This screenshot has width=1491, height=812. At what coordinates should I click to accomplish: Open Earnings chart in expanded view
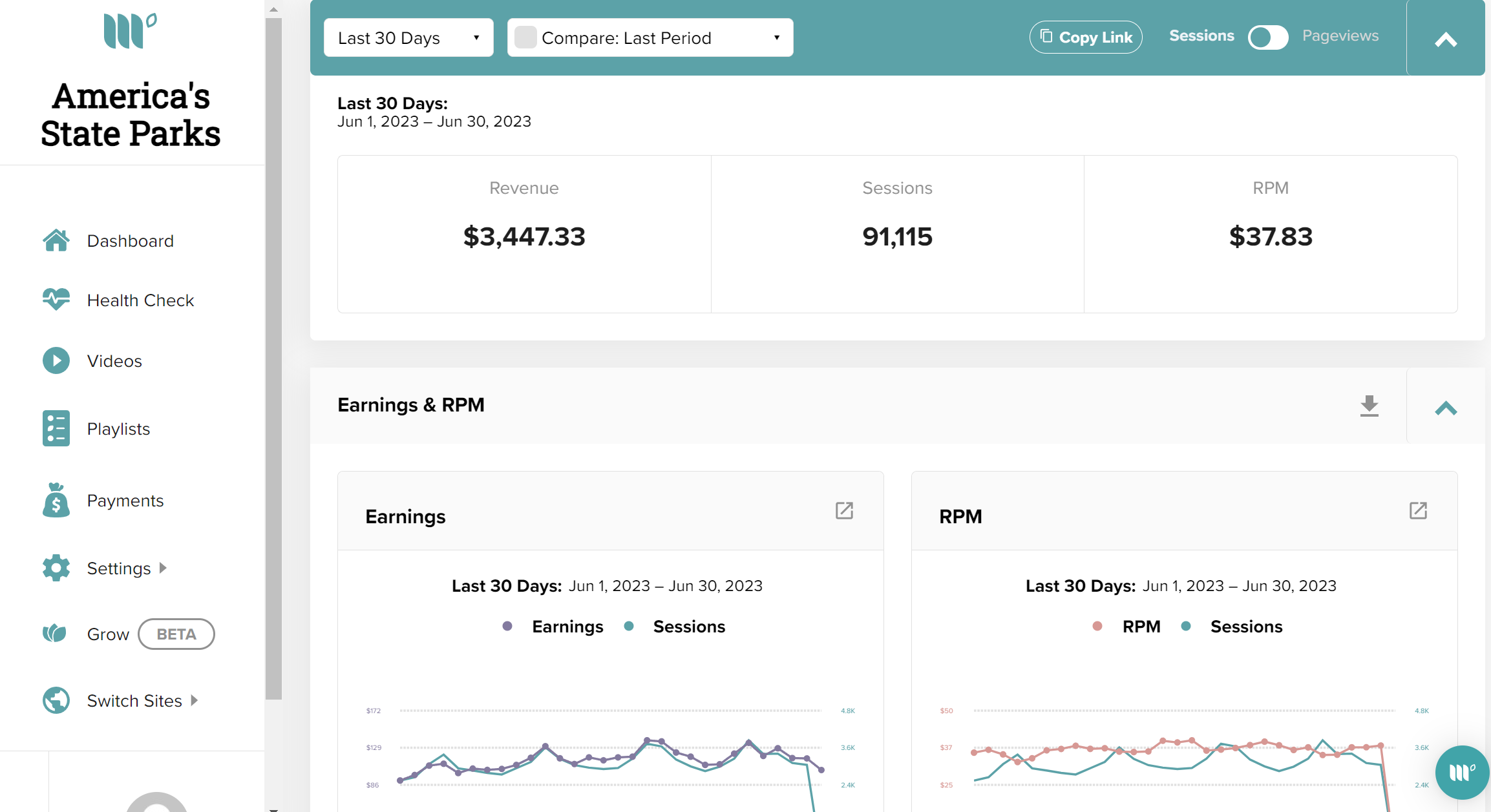point(845,510)
